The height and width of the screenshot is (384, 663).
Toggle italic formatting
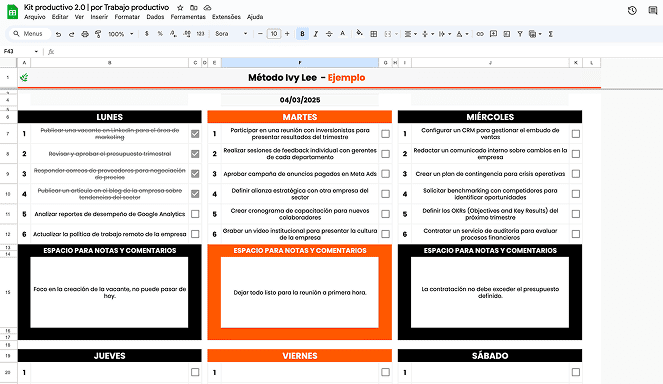(315, 34)
